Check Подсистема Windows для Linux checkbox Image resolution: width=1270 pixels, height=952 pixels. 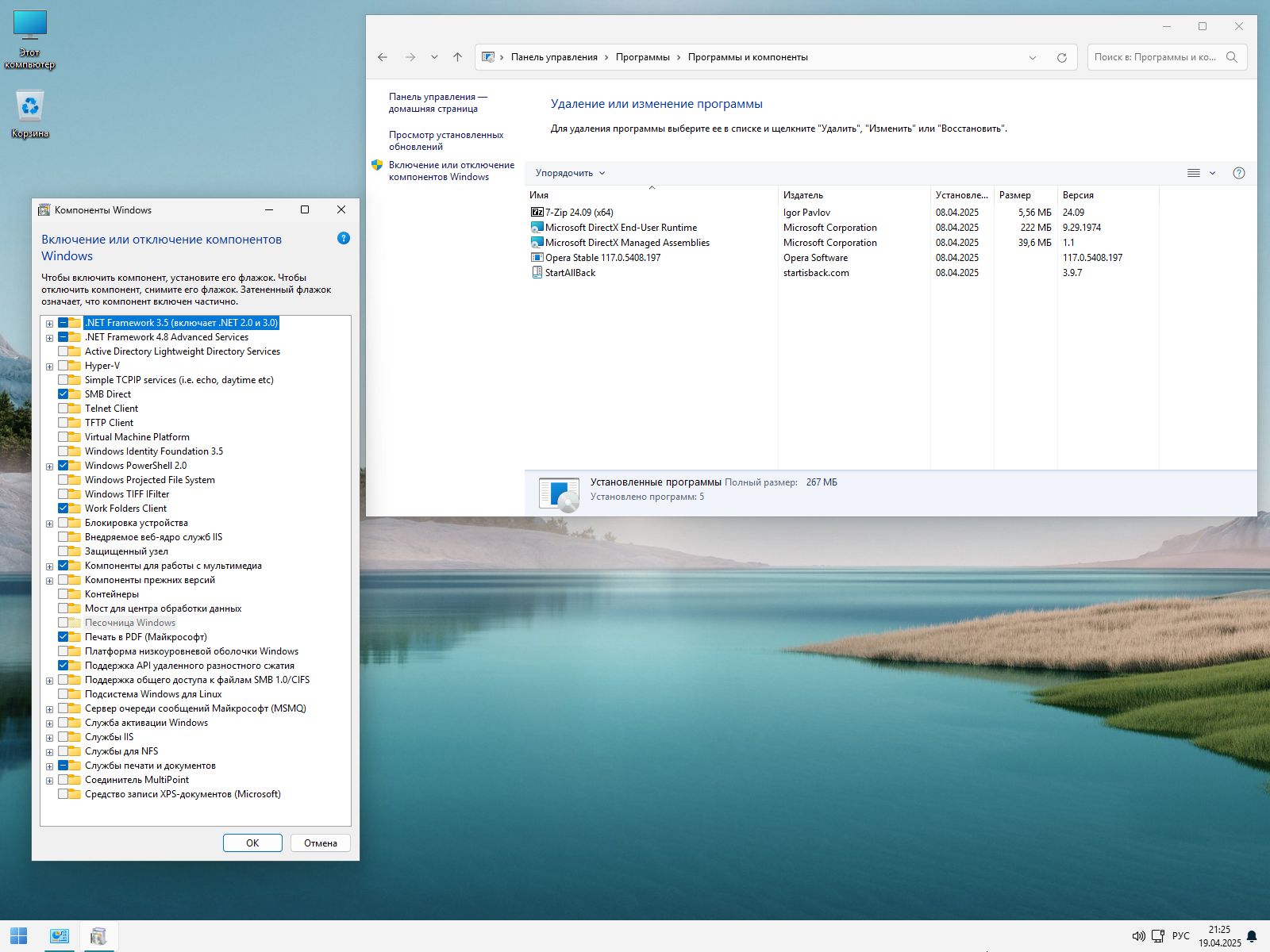(x=63, y=694)
